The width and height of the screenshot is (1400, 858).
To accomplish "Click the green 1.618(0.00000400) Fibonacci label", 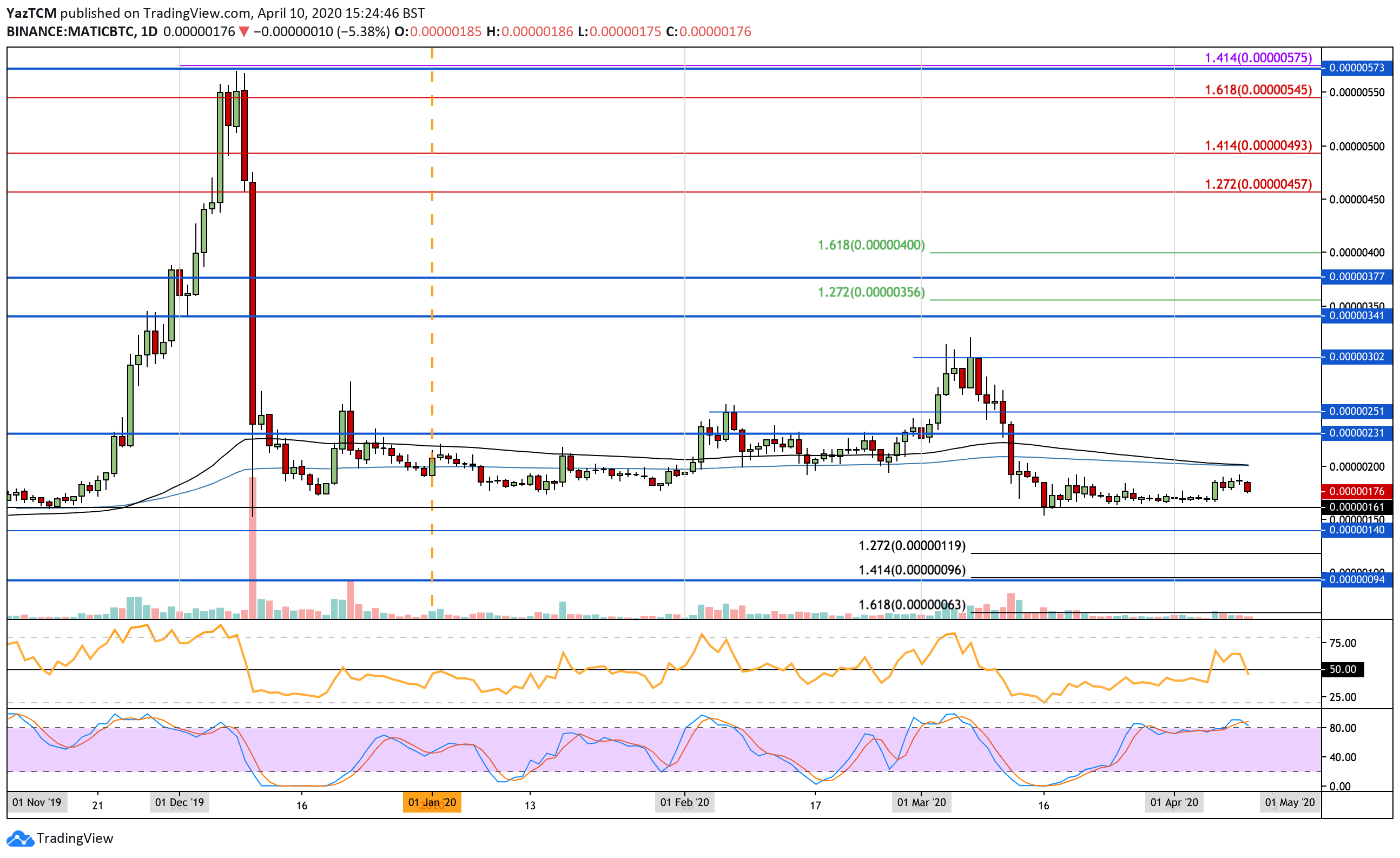I will [871, 245].
